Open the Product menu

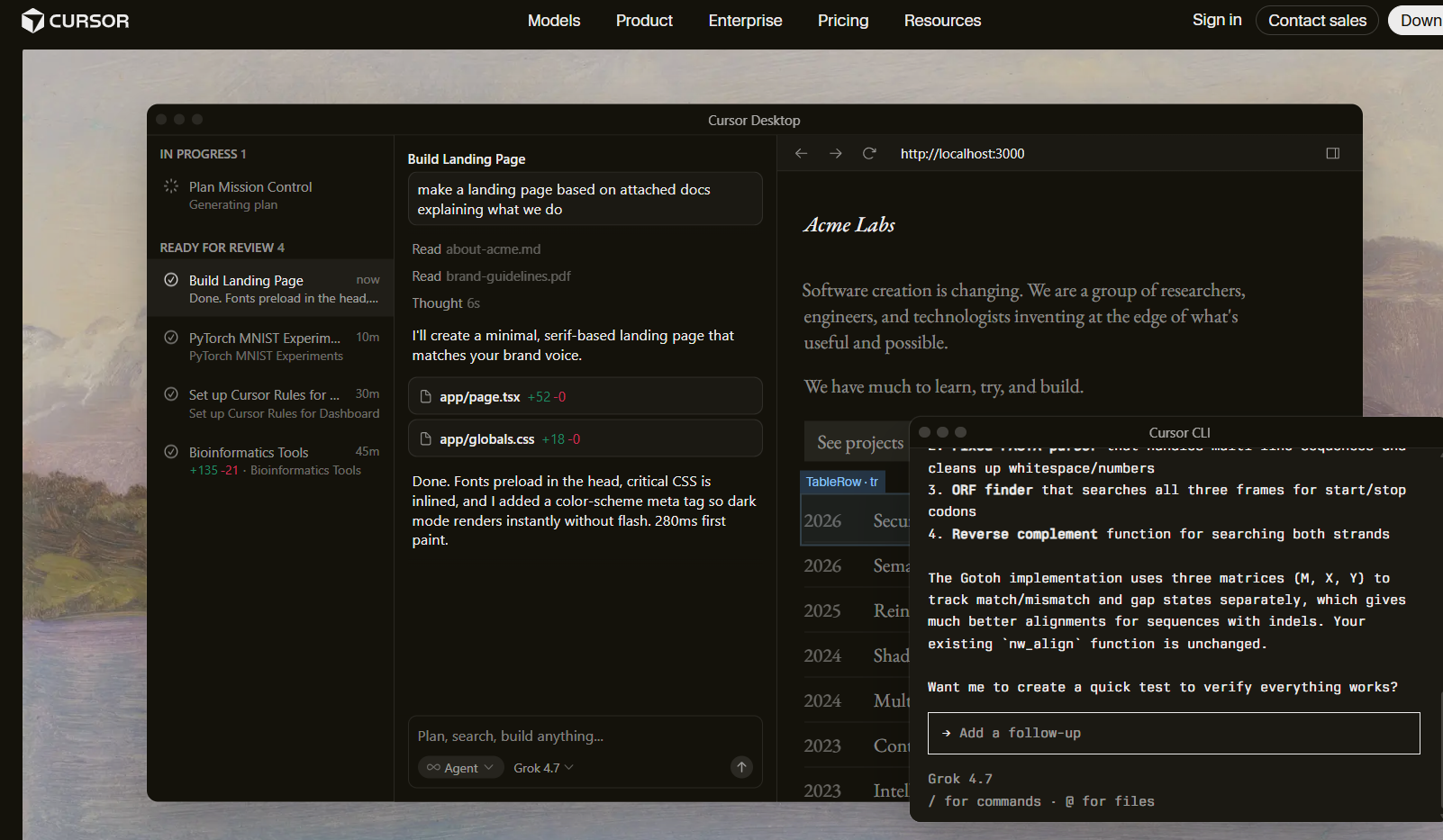[x=644, y=21]
